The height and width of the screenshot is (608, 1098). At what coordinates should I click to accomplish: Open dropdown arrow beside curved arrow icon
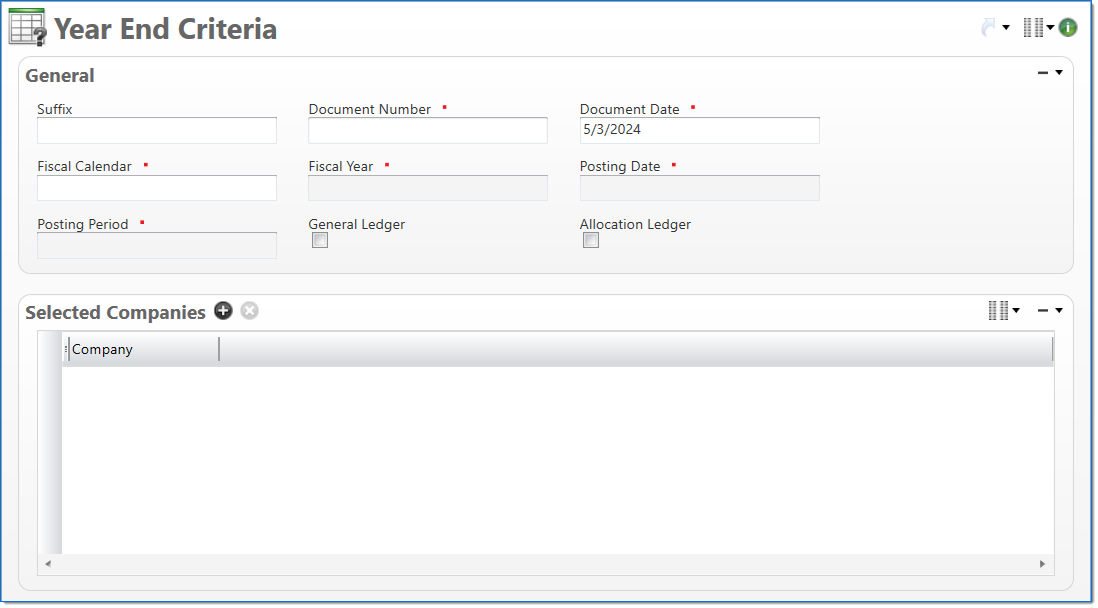pyautogui.click(x=1006, y=28)
